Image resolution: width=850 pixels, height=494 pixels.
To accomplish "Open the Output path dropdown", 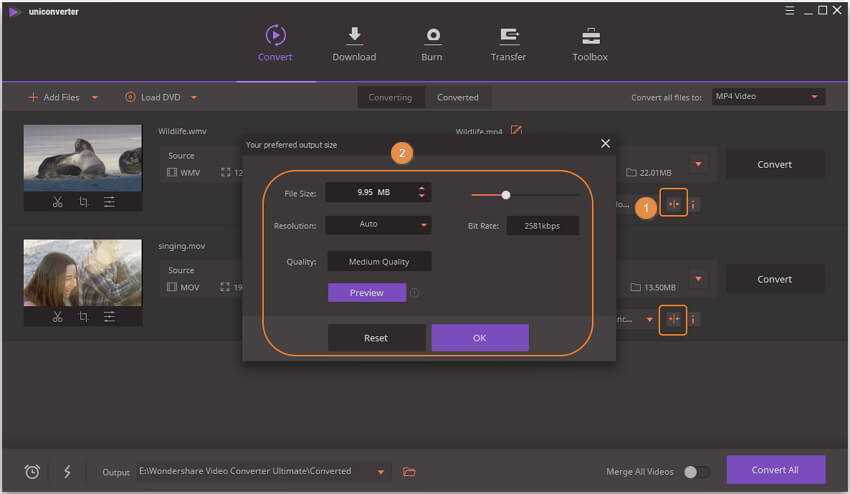I will [x=380, y=472].
